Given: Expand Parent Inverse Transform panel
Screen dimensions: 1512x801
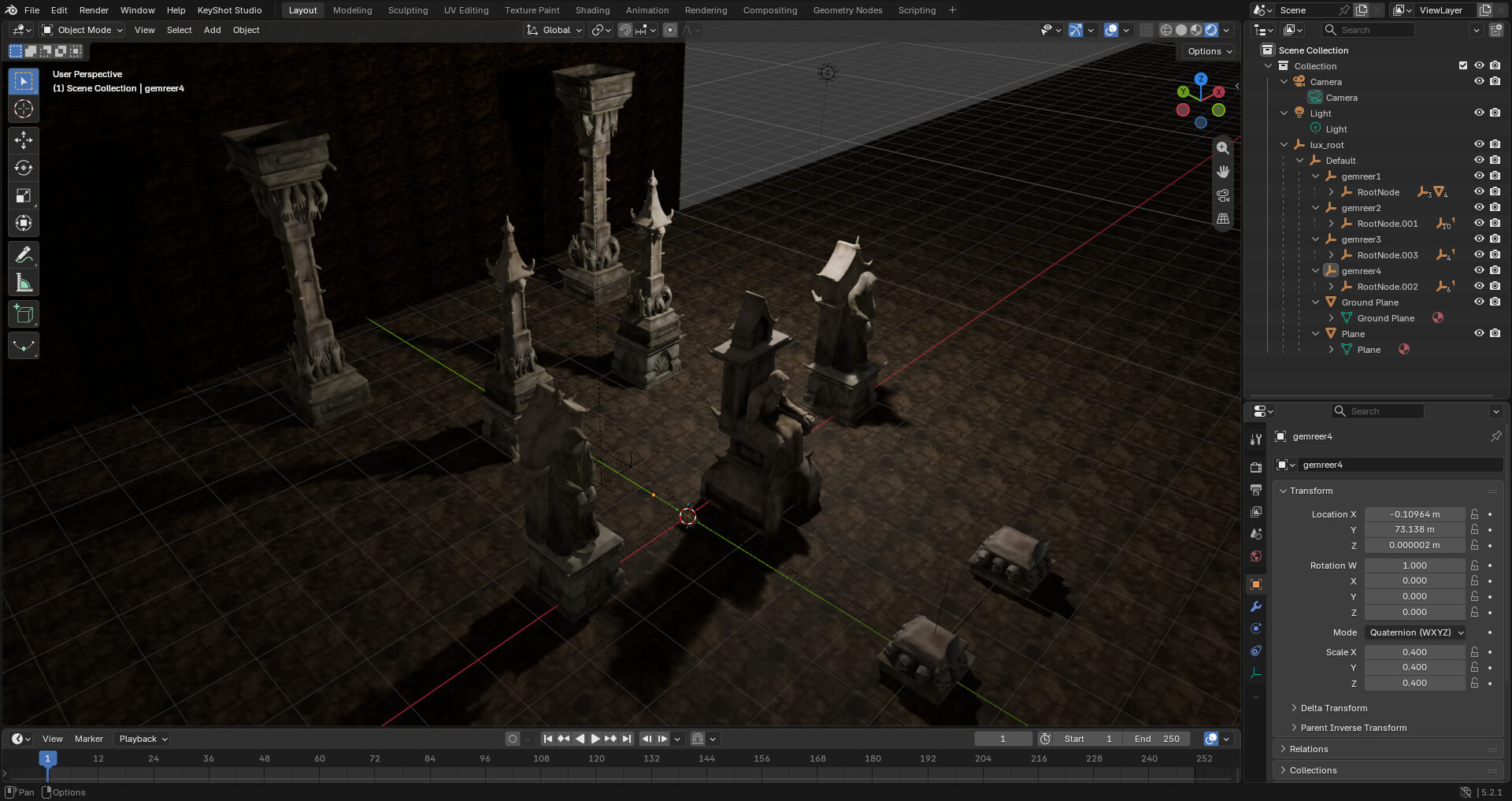Looking at the screenshot, I should click(1352, 728).
